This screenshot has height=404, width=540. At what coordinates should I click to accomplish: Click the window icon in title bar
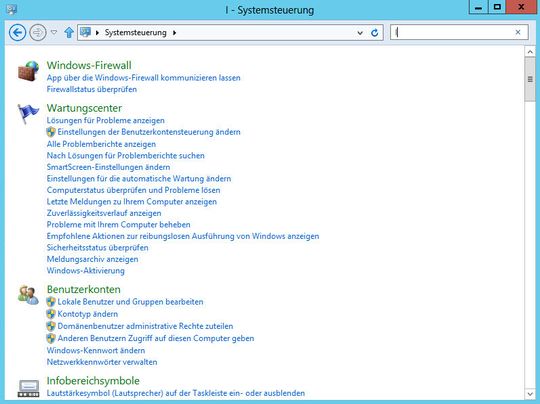pyautogui.click(x=11, y=9)
